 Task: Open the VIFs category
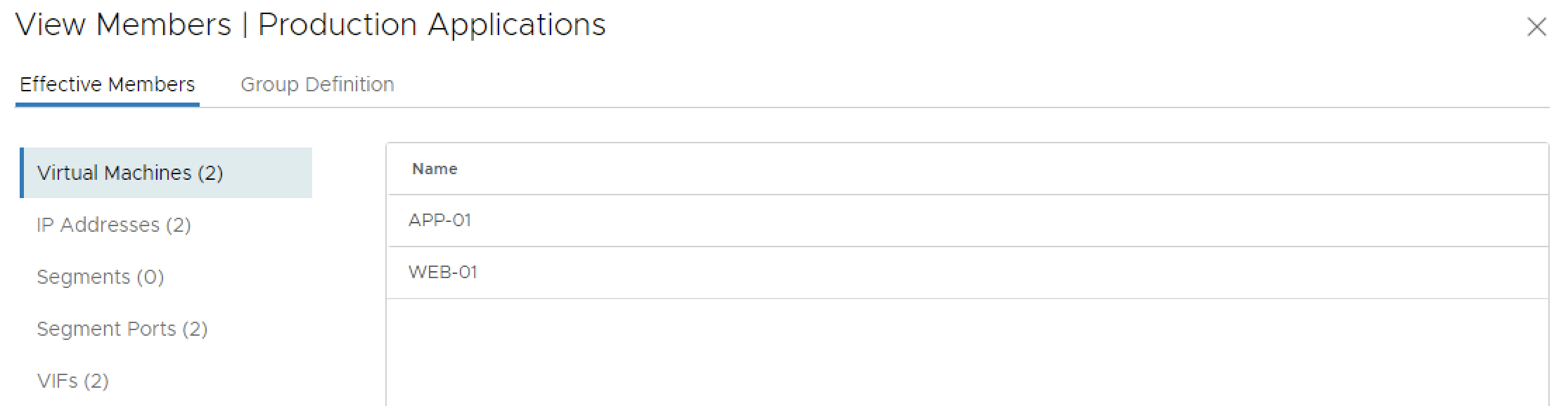coord(72,381)
